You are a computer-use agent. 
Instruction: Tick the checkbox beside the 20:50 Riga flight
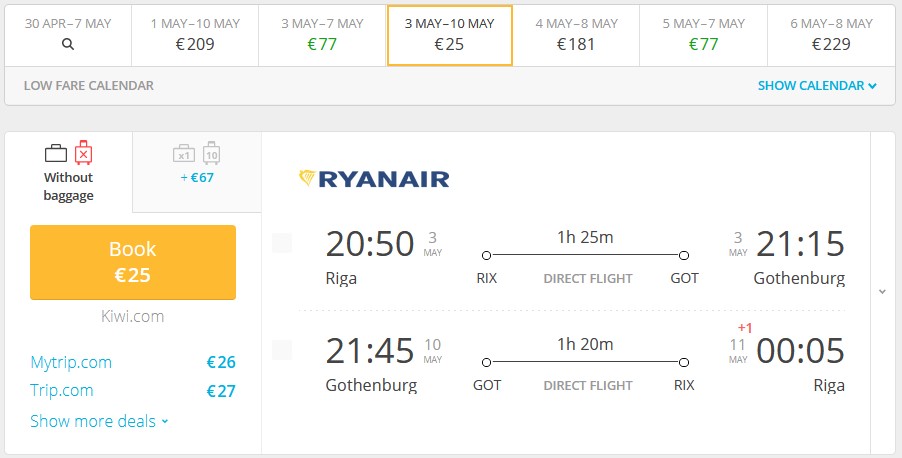click(282, 243)
